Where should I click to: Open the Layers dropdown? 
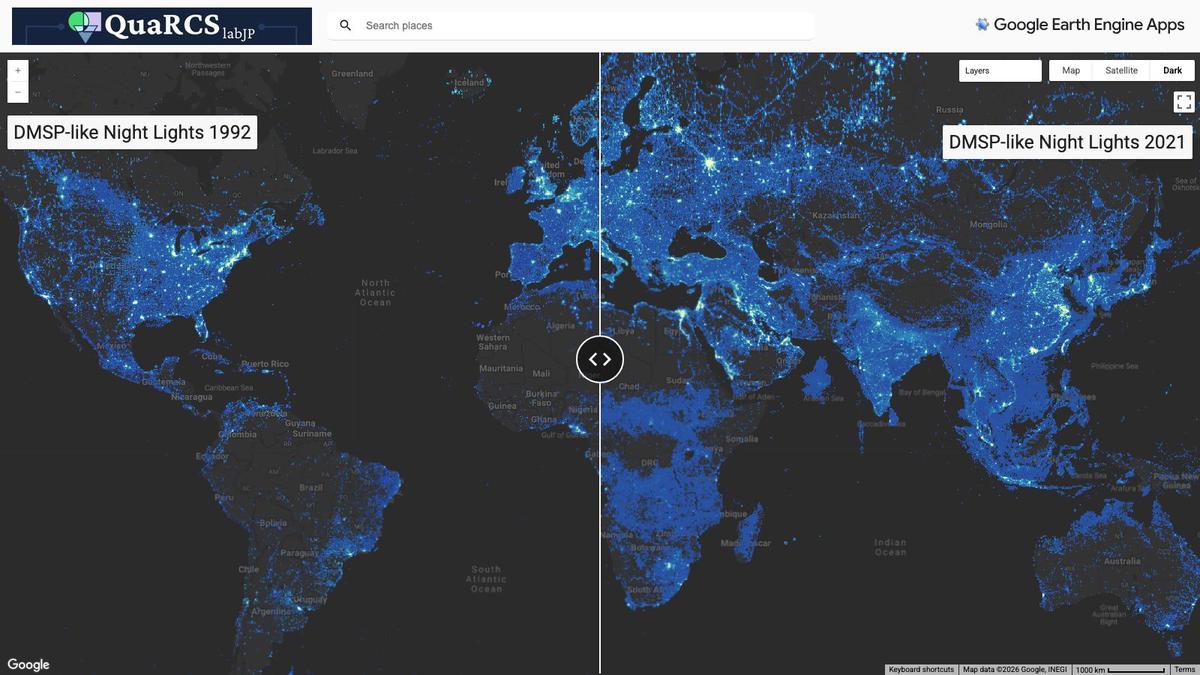pos(1000,71)
